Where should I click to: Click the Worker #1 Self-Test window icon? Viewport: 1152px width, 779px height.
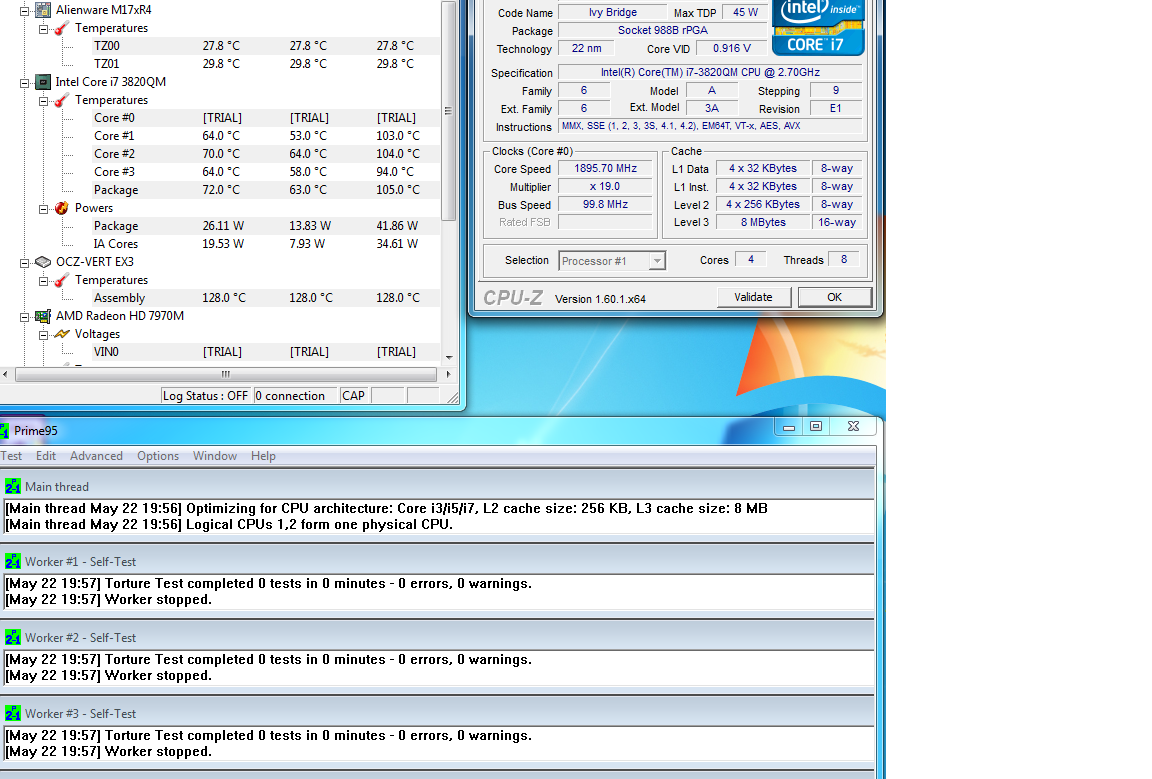(x=12, y=561)
